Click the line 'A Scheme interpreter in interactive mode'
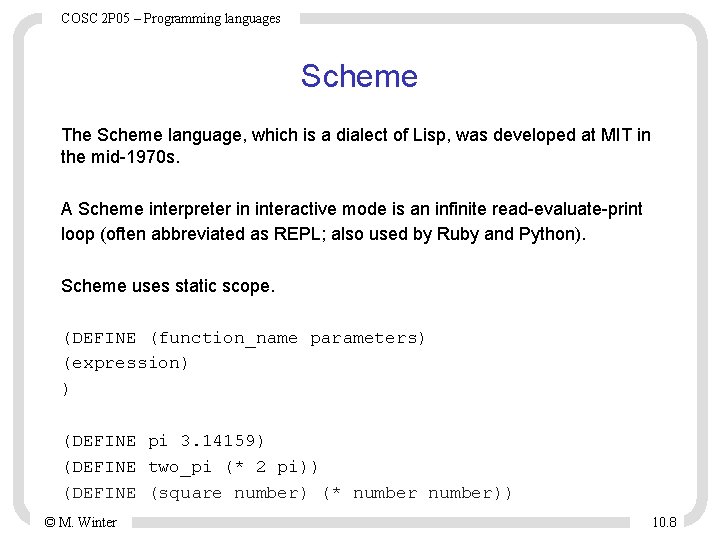The width and height of the screenshot is (720, 540). (351, 209)
